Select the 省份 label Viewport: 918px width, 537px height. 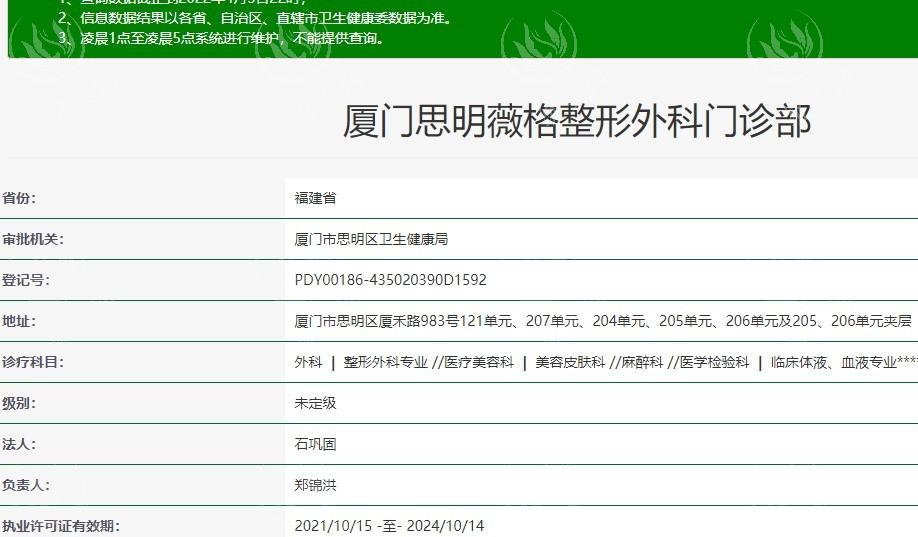pyautogui.click(x=19, y=198)
